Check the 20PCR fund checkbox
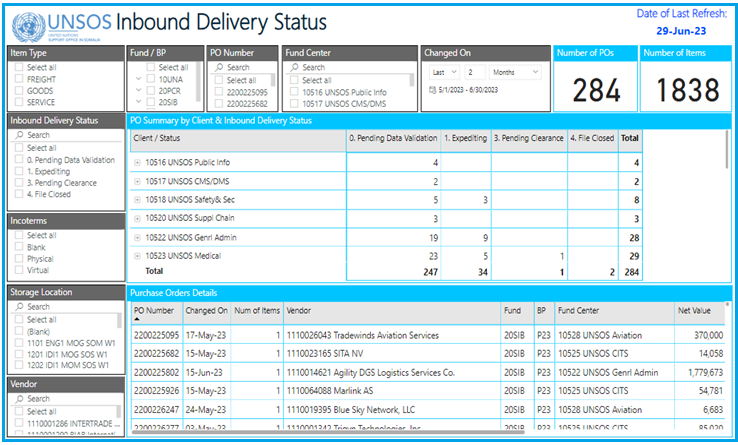738x445 pixels. (x=151, y=90)
